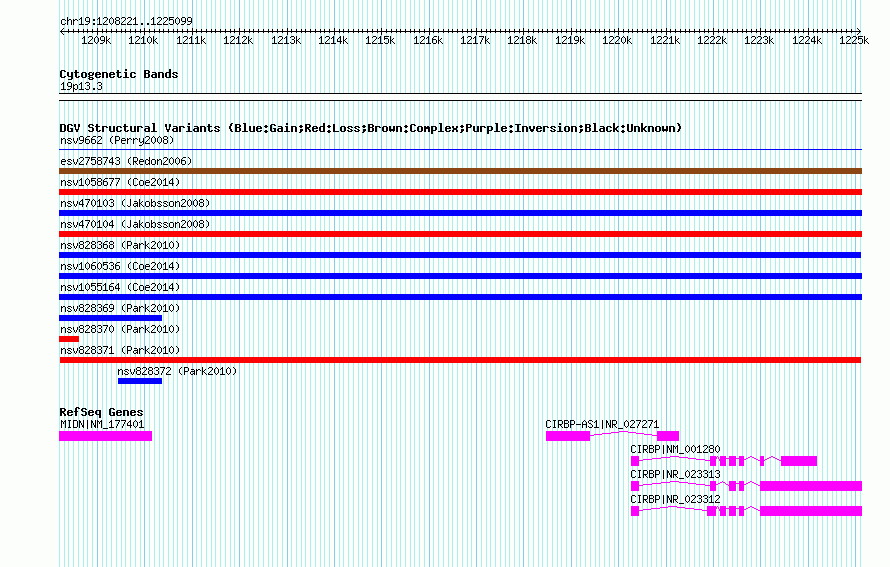Viewport: 890px width, 567px height.
Task: Click the CIRBP|NM_001280 transcript label
Action: click(x=675, y=450)
